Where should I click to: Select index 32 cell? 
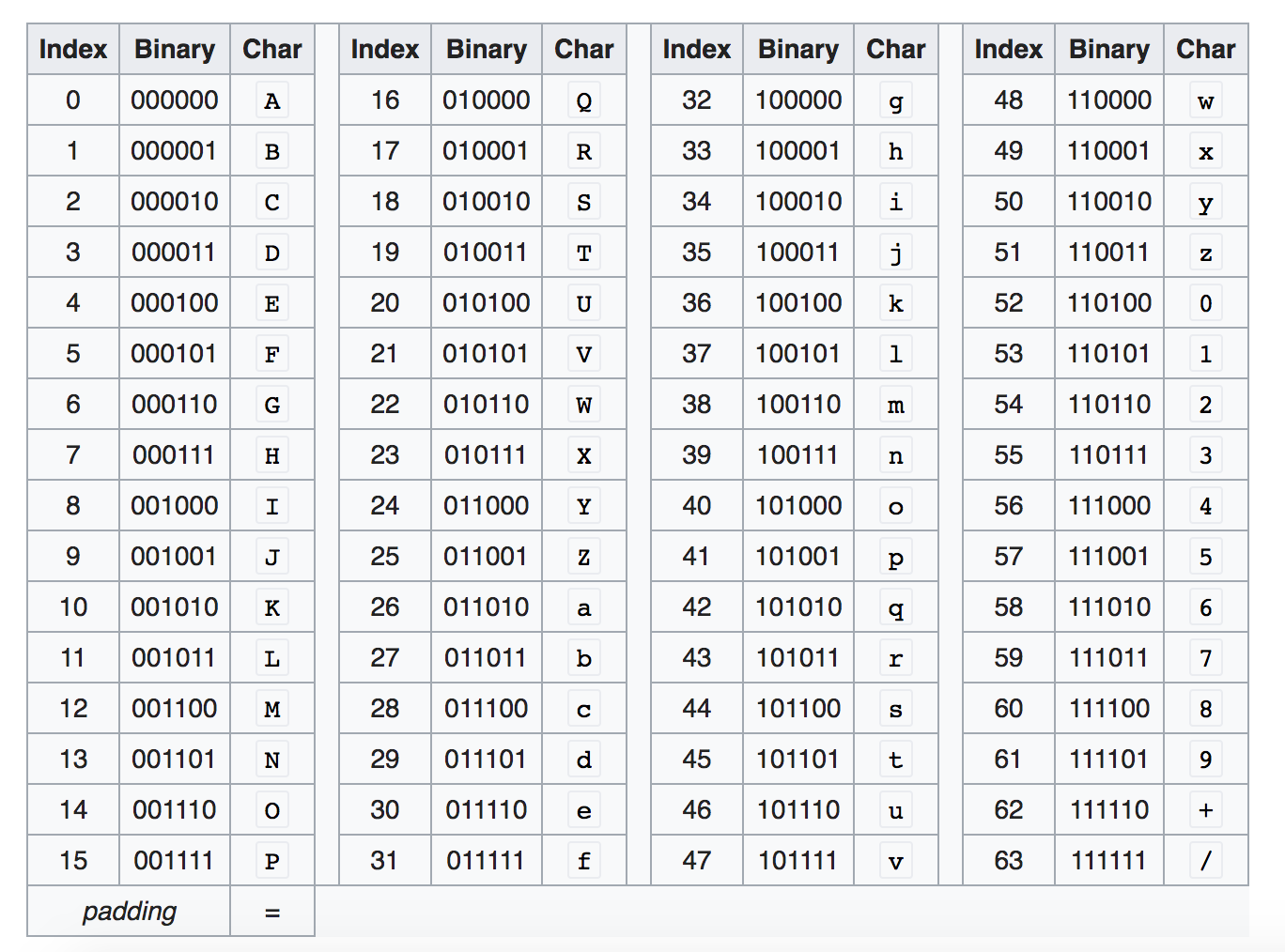click(696, 100)
